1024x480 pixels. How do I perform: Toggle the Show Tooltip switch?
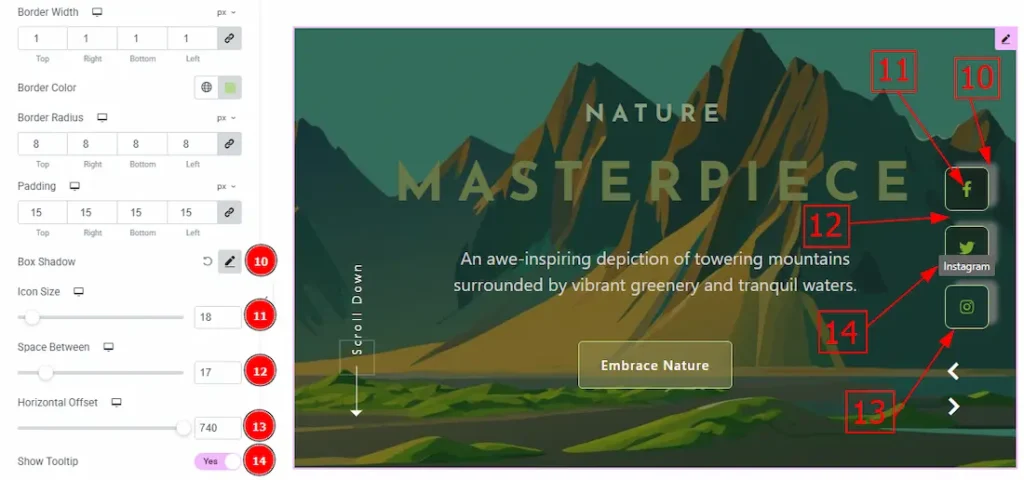(217, 462)
